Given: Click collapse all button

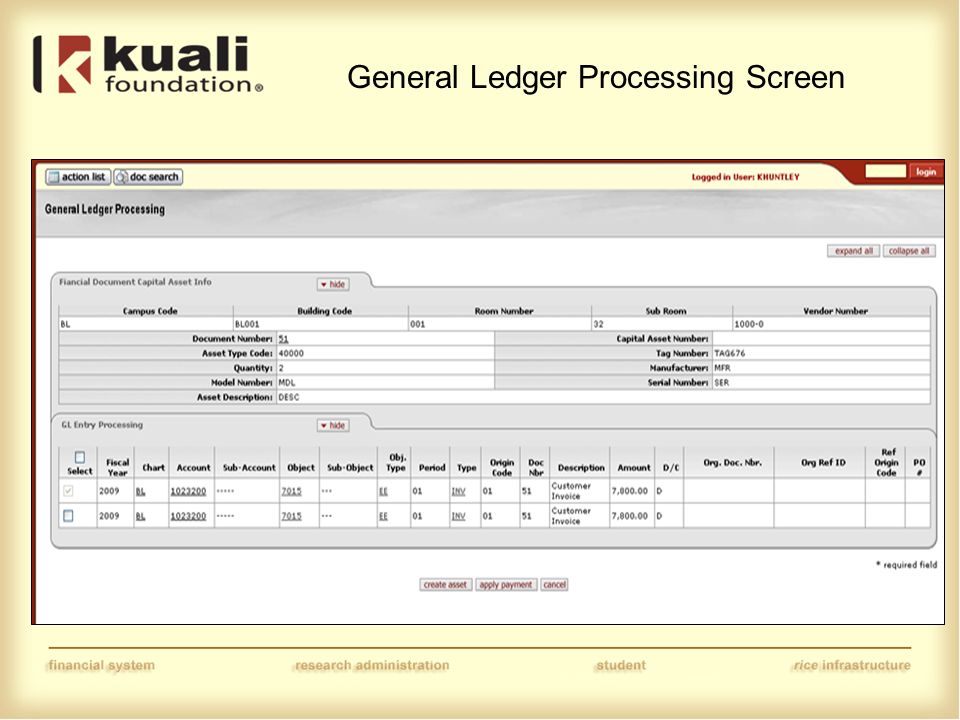Looking at the screenshot, I should pyautogui.click(x=909, y=251).
